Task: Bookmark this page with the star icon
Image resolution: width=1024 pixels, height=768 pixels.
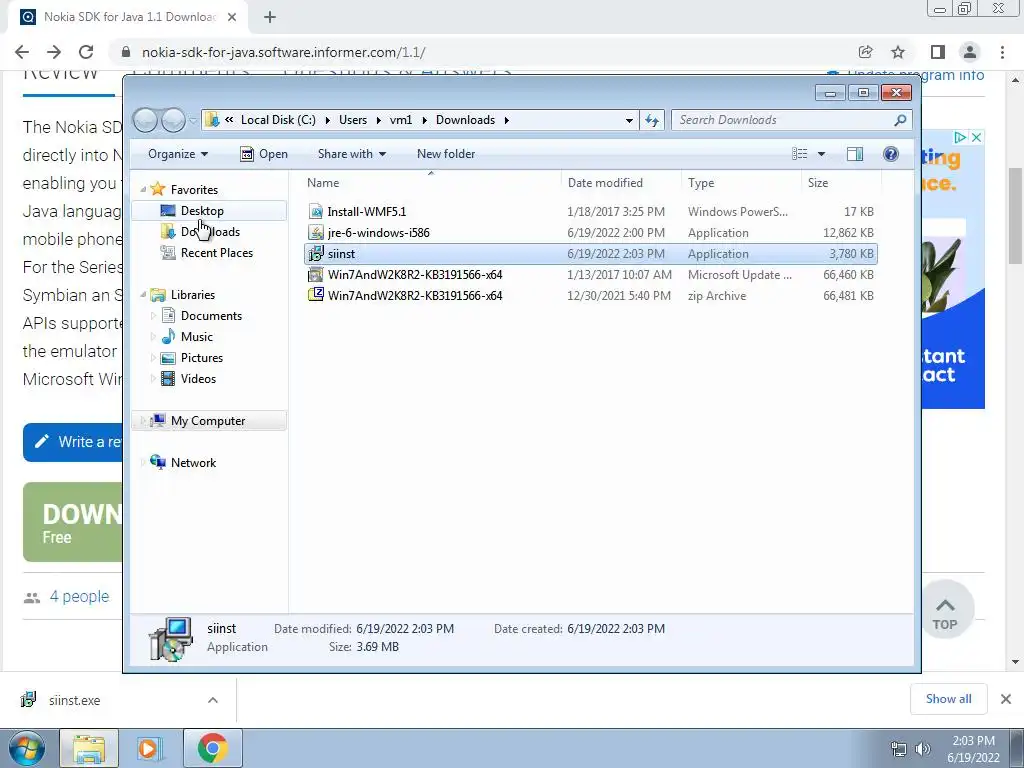Action: [898, 52]
